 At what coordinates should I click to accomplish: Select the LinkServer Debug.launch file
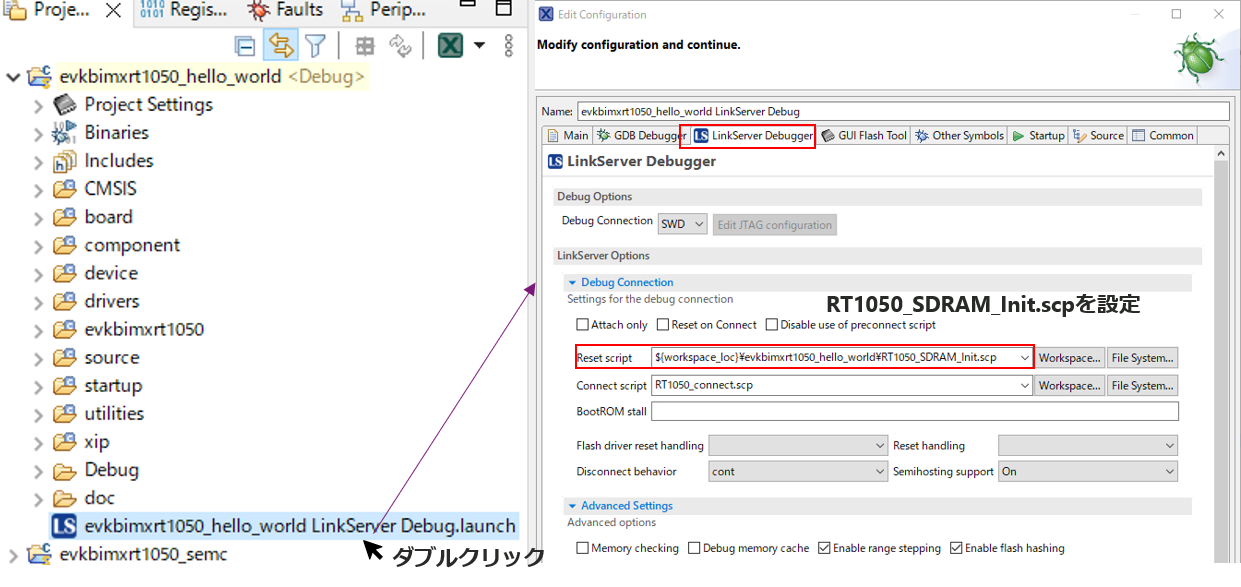(x=285, y=526)
